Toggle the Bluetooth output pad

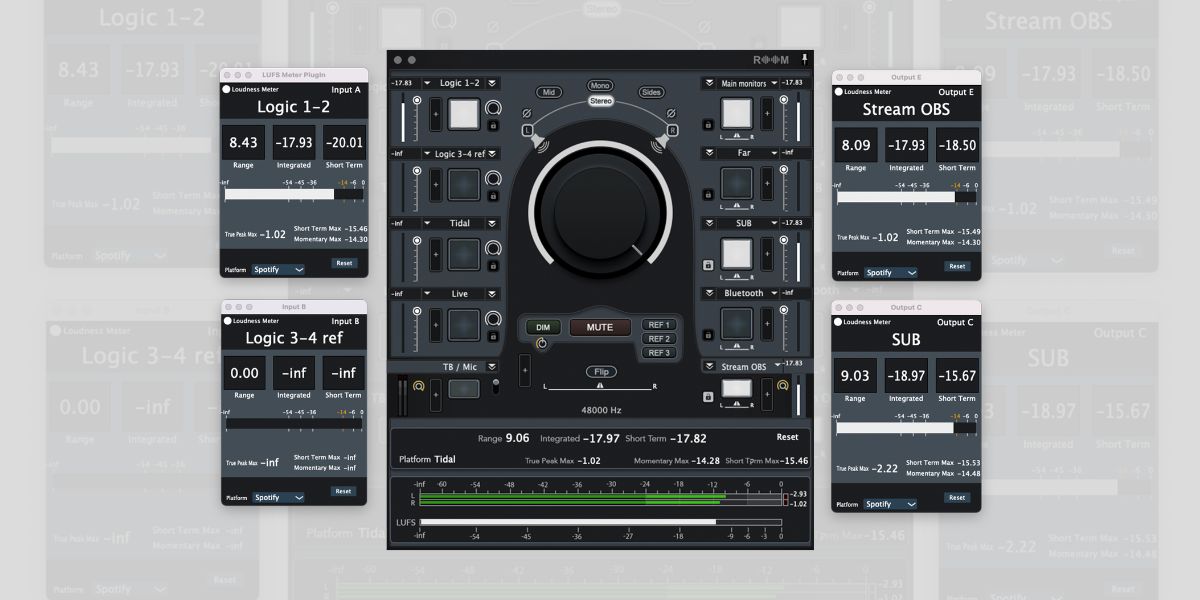736,324
